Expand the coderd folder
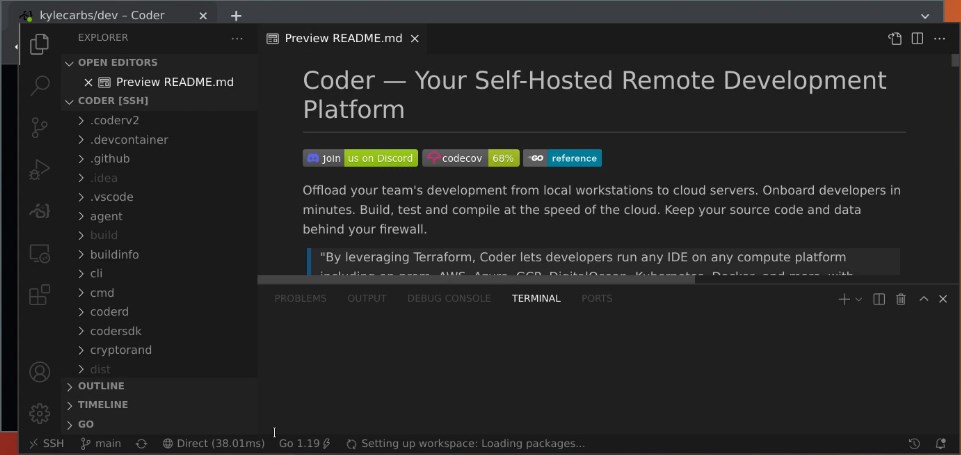 click(x=159, y=312)
